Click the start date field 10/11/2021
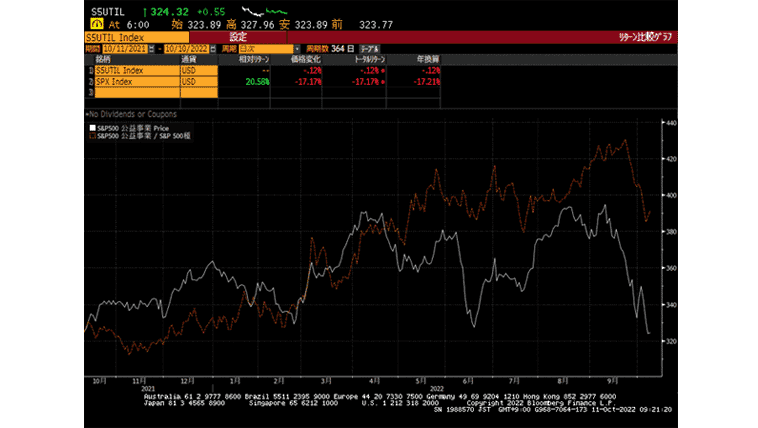This screenshot has height=428, width=758. coord(122,48)
